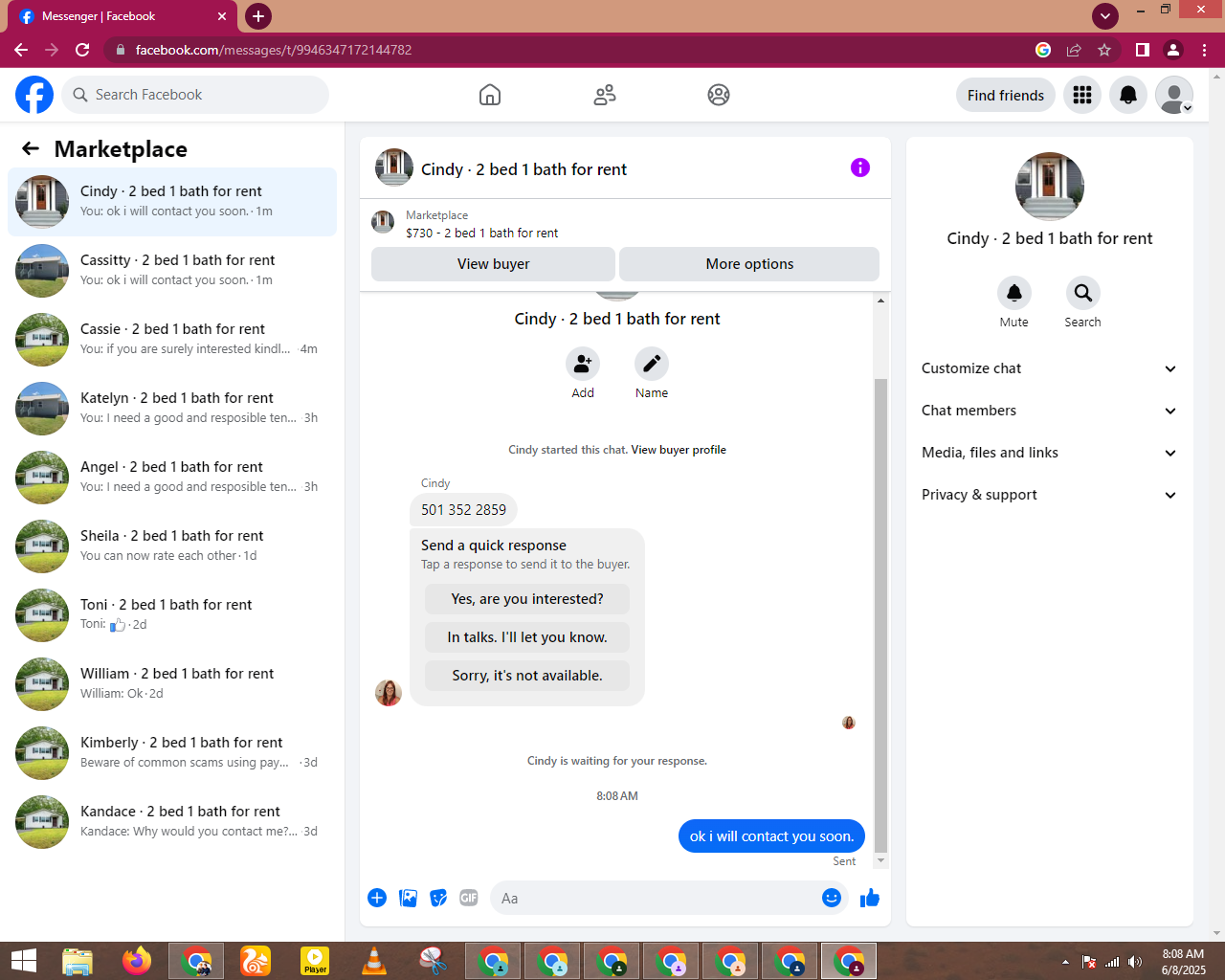Expand Privacy & support section

point(1050,495)
